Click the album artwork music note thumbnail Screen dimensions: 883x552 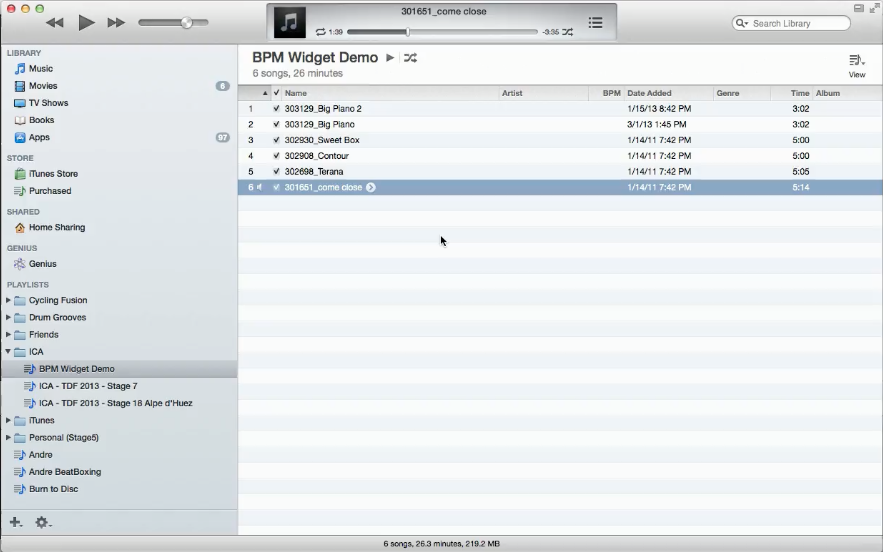tap(290, 22)
